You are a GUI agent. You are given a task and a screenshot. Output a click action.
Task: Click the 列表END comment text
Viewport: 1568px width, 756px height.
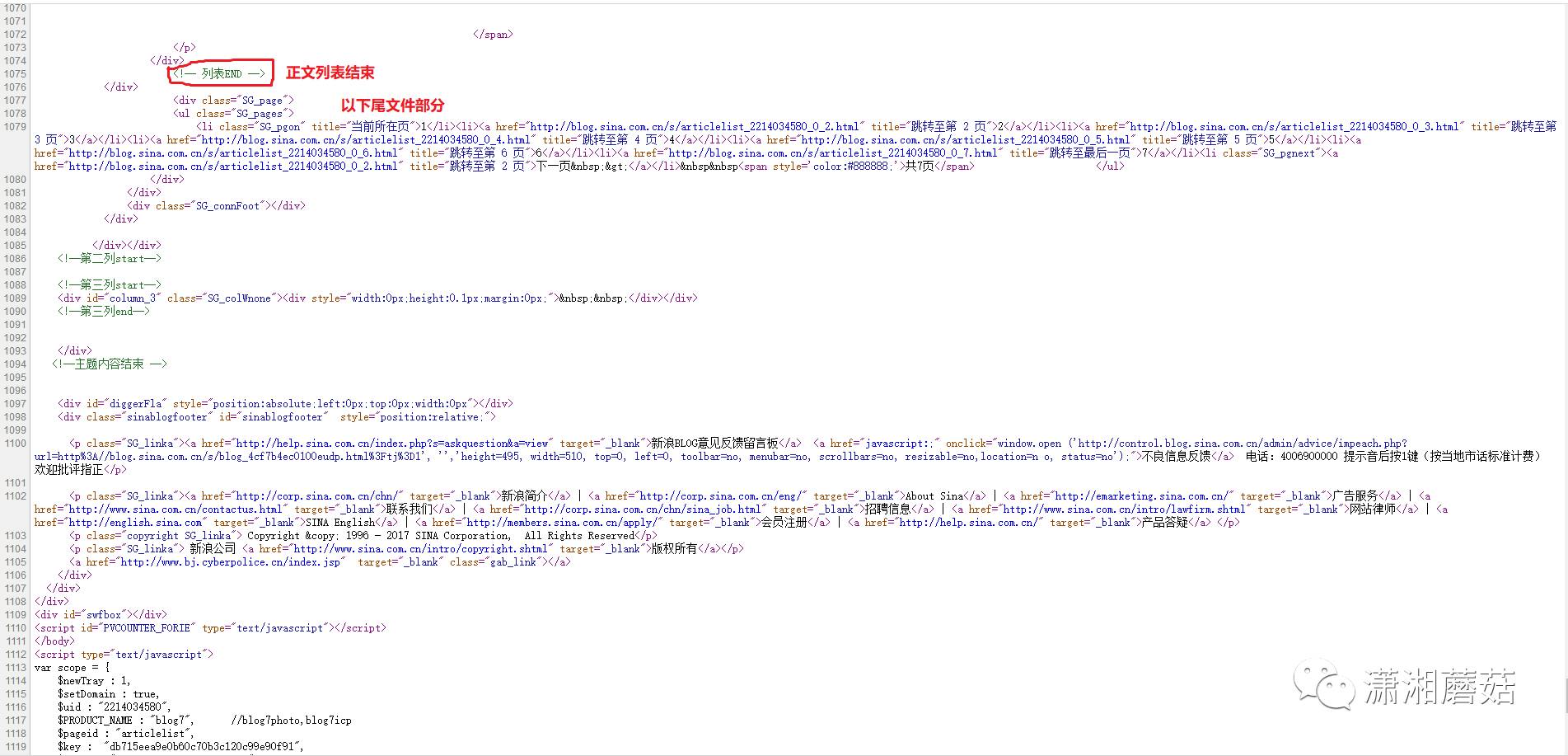[x=219, y=74]
